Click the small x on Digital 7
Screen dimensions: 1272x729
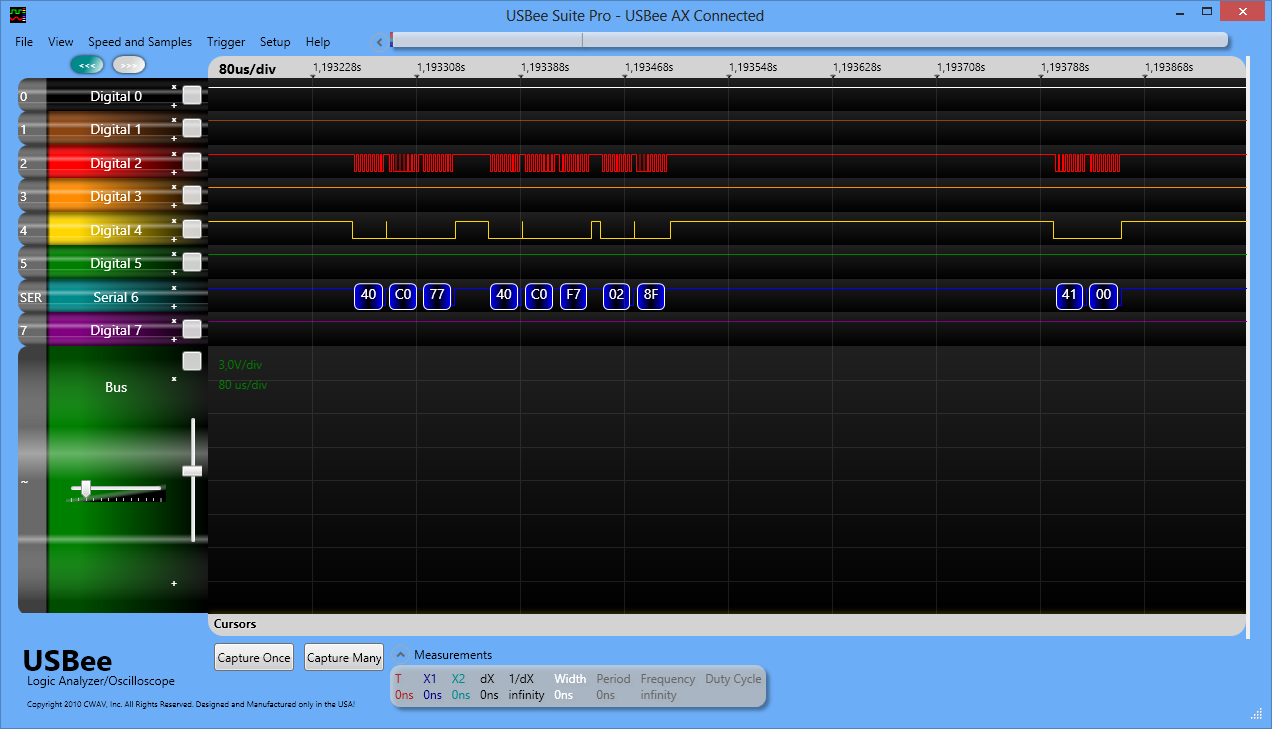click(x=174, y=322)
